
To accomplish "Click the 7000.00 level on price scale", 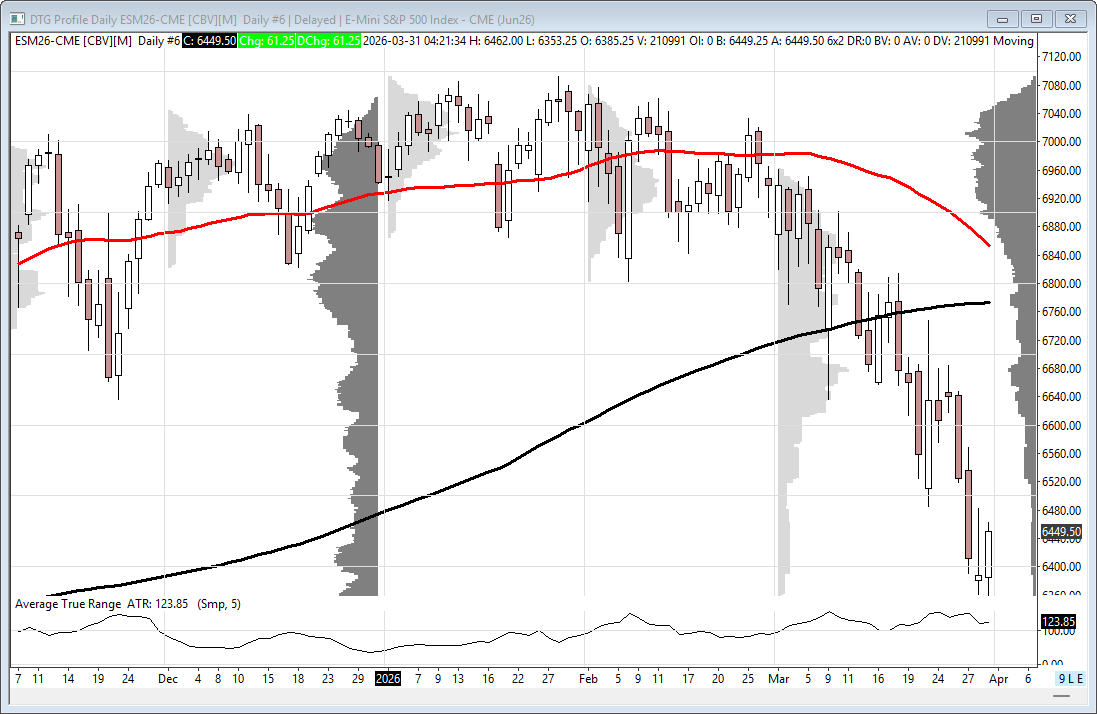I will (1060, 142).
